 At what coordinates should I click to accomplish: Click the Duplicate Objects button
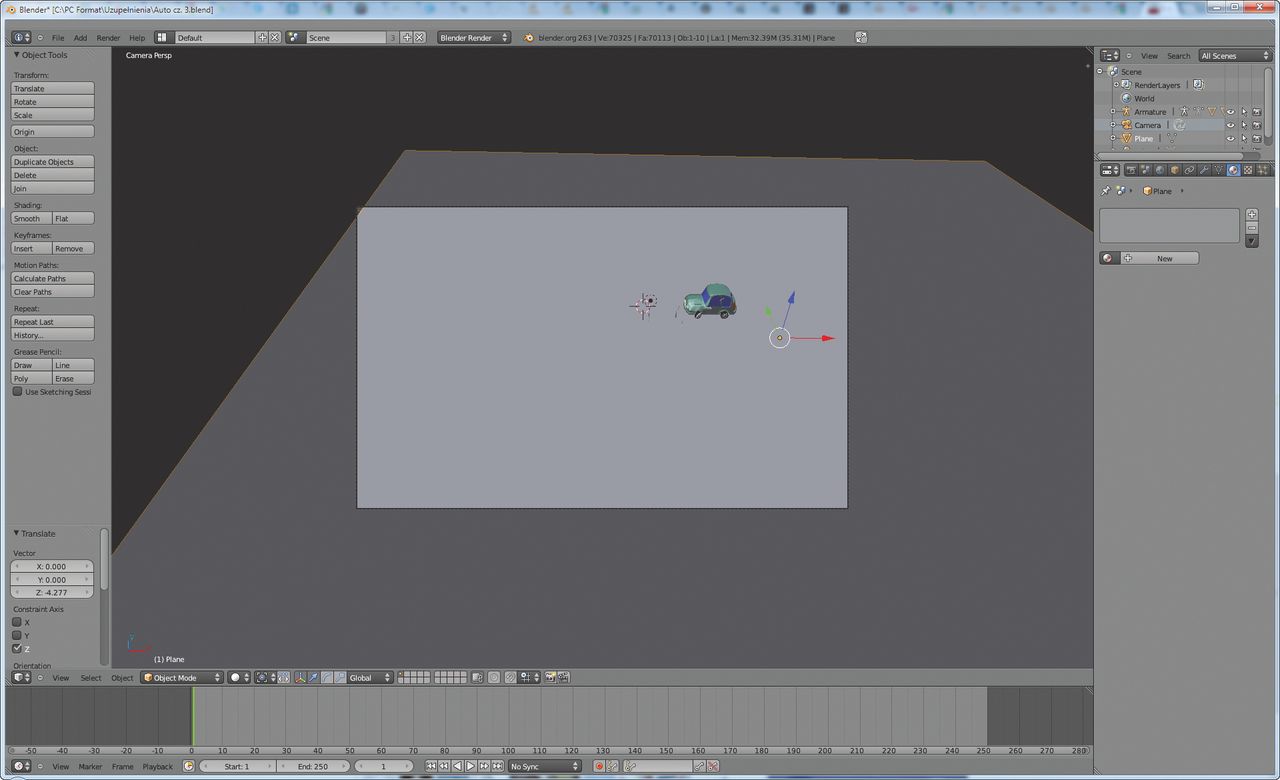(x=52, y=161)
